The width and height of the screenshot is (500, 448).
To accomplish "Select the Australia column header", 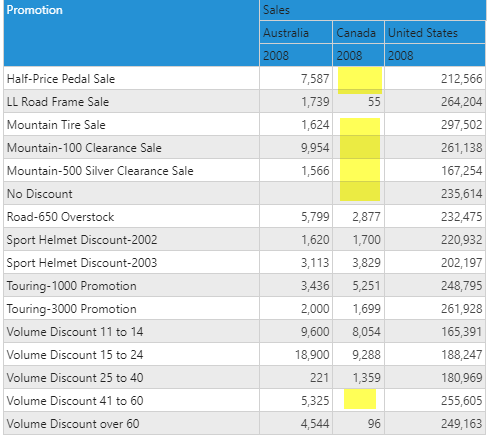I will [286, 33].
